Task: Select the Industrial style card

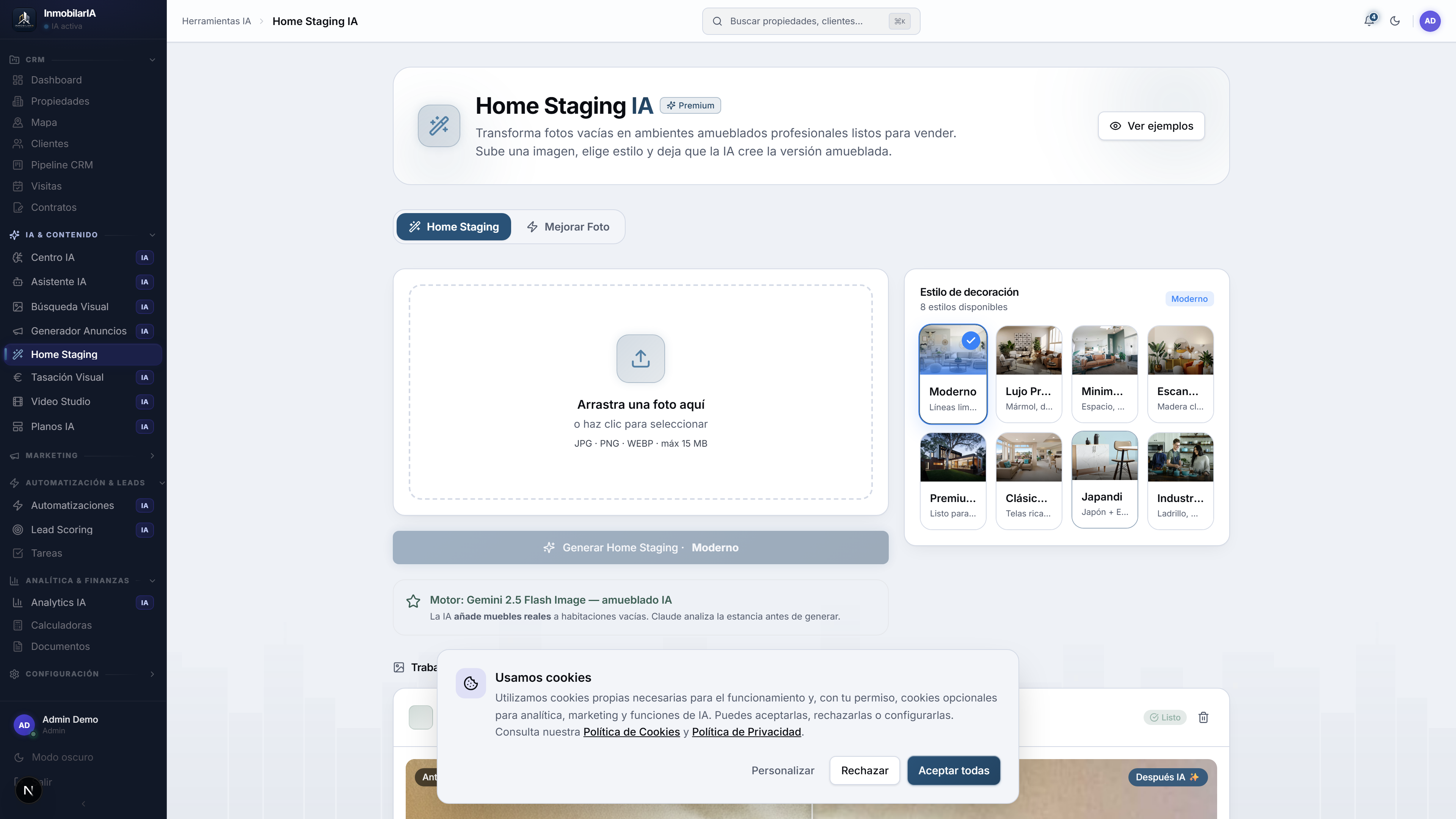Action: click(x=1180, y=480)
